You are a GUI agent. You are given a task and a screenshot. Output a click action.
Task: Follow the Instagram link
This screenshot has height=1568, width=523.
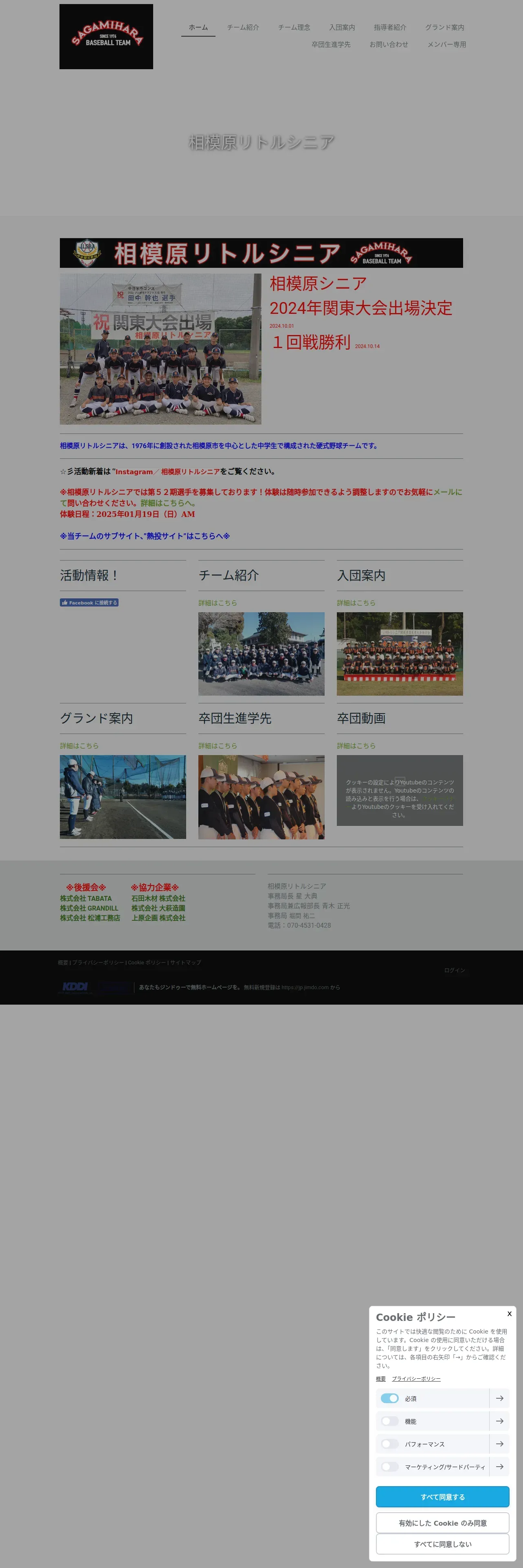134,472
